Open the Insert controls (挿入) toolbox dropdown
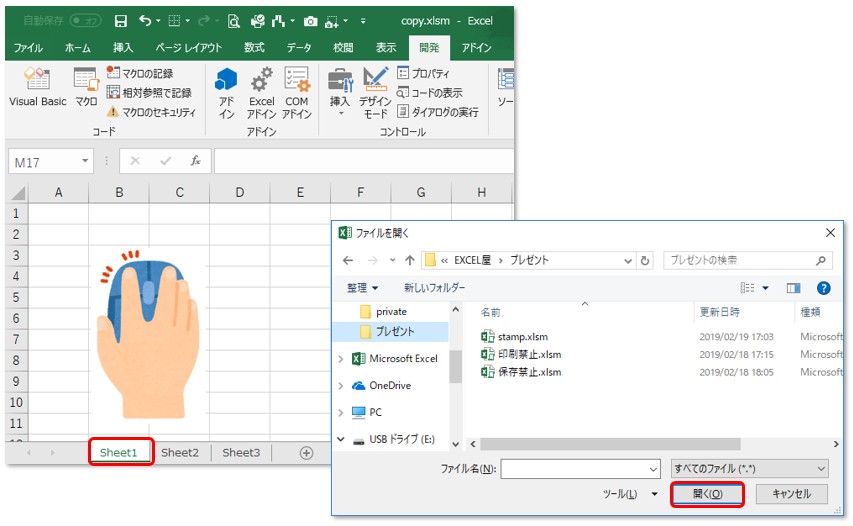853x526 pixels. click(340, 92)
